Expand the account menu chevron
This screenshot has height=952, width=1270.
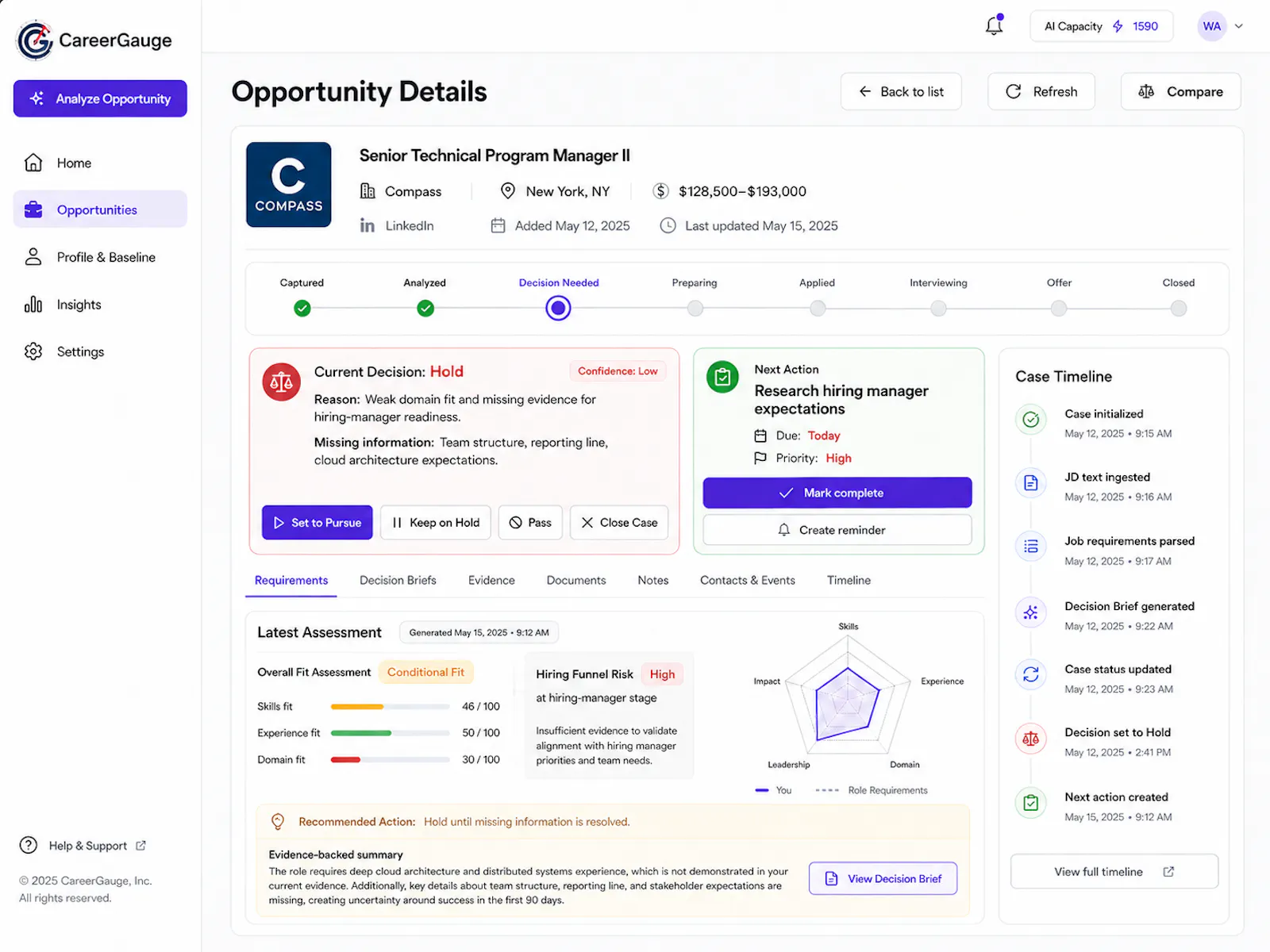point(1239,26)
